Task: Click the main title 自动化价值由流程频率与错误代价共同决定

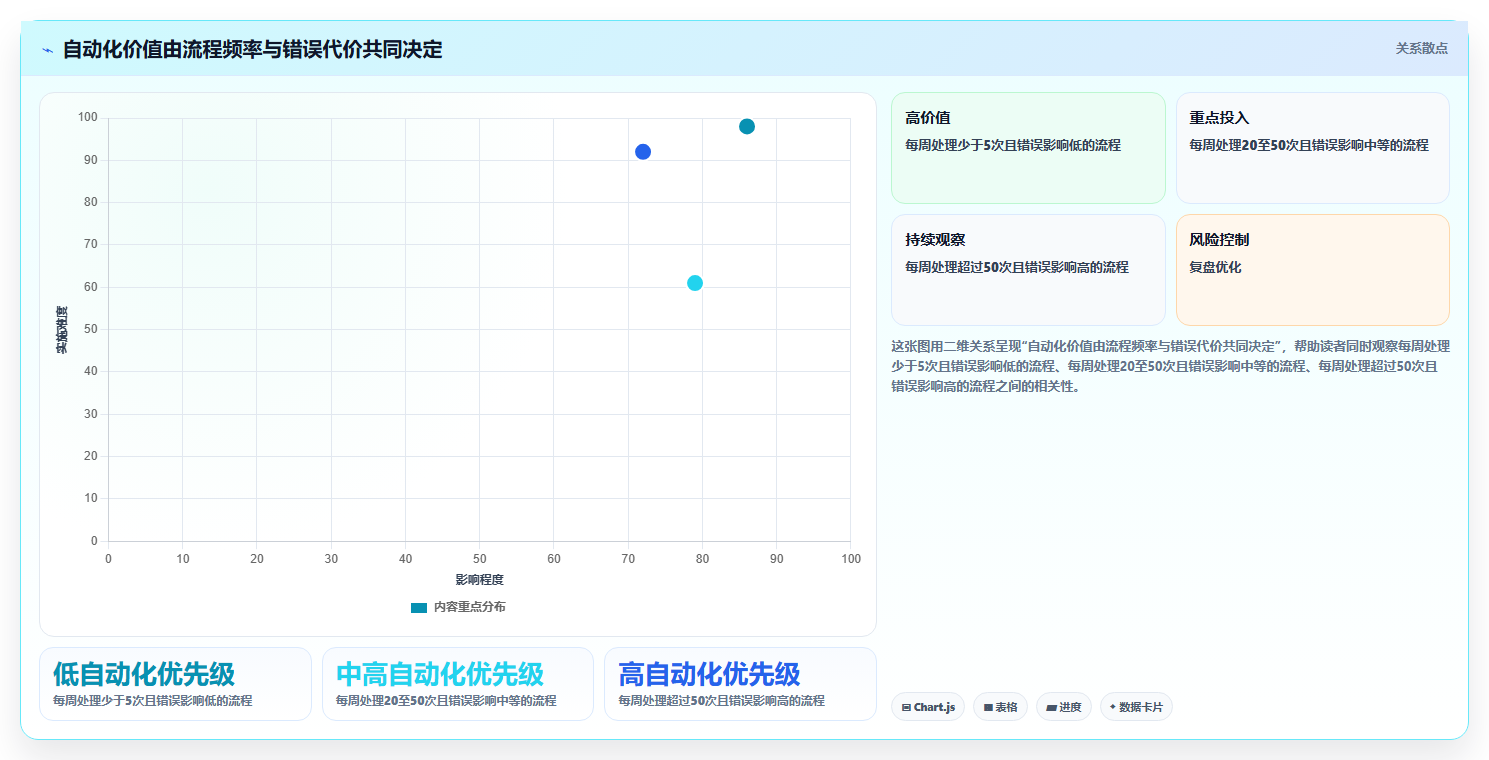Action: tap(252, 49)
